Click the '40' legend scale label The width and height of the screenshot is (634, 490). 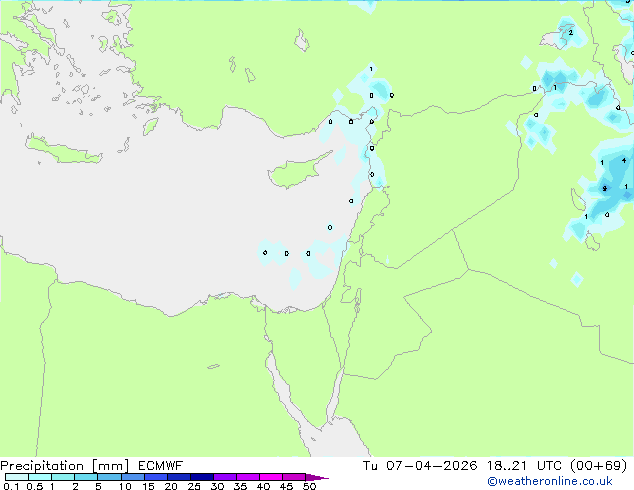(x=264, y=486)
